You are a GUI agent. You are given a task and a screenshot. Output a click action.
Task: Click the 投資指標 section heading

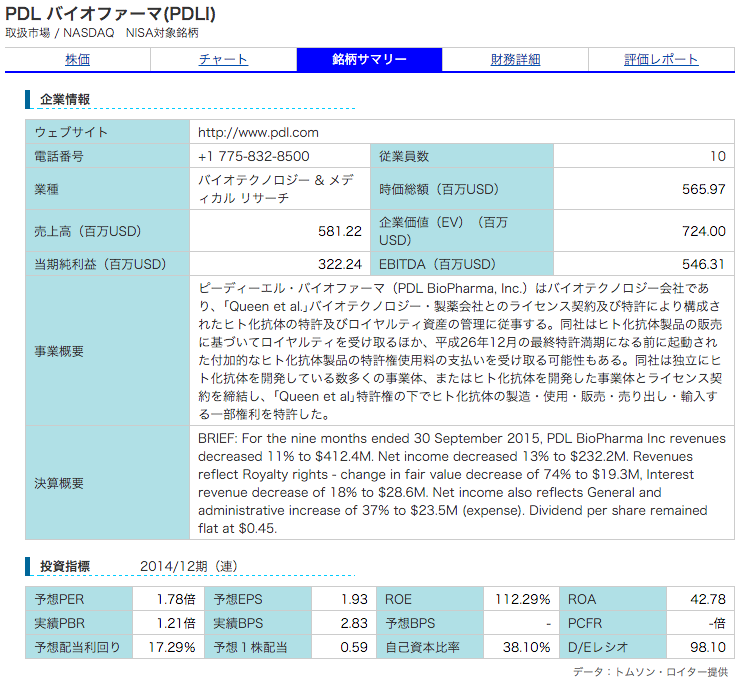tap(65, 566)
